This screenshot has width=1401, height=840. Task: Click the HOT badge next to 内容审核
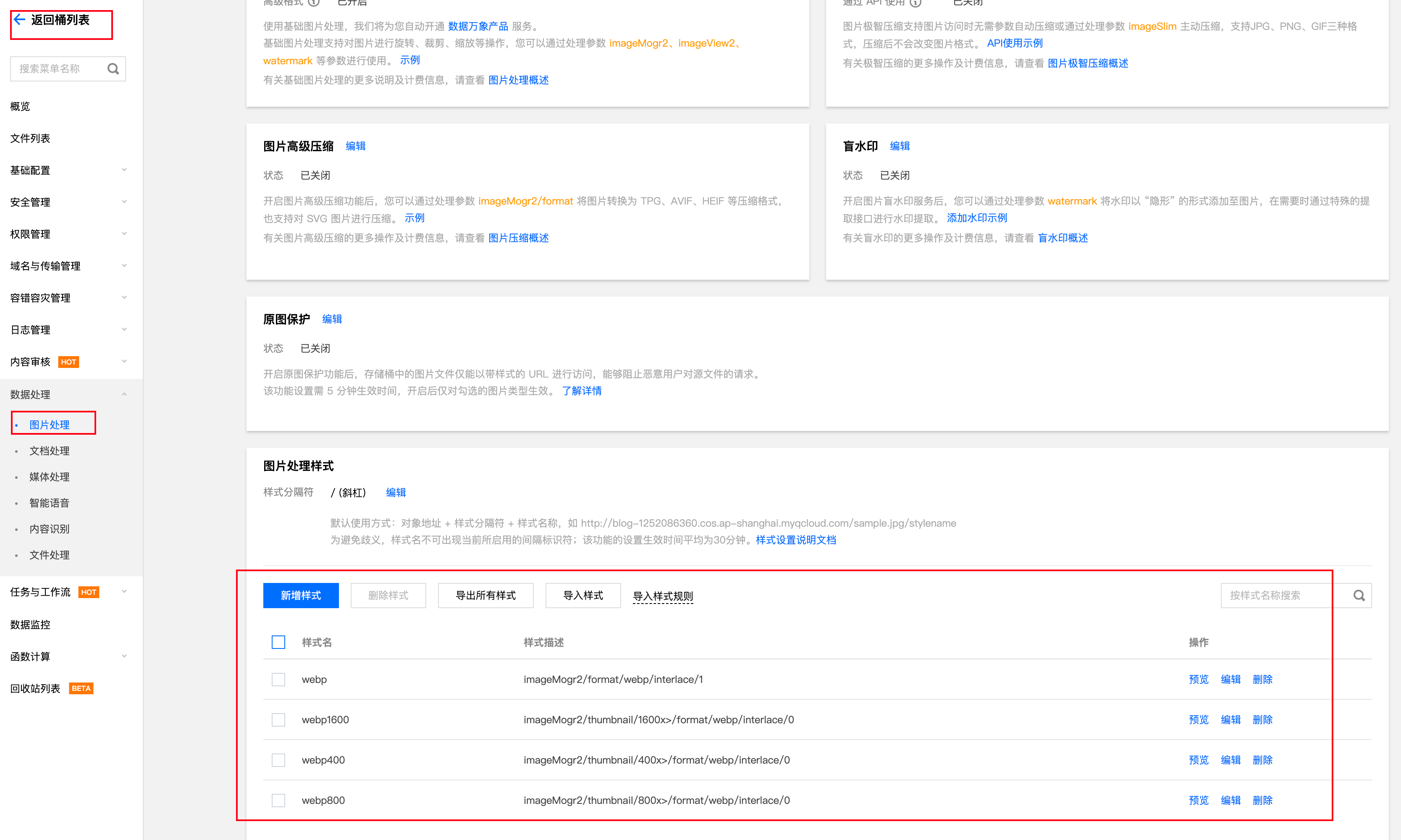point(68,362)
